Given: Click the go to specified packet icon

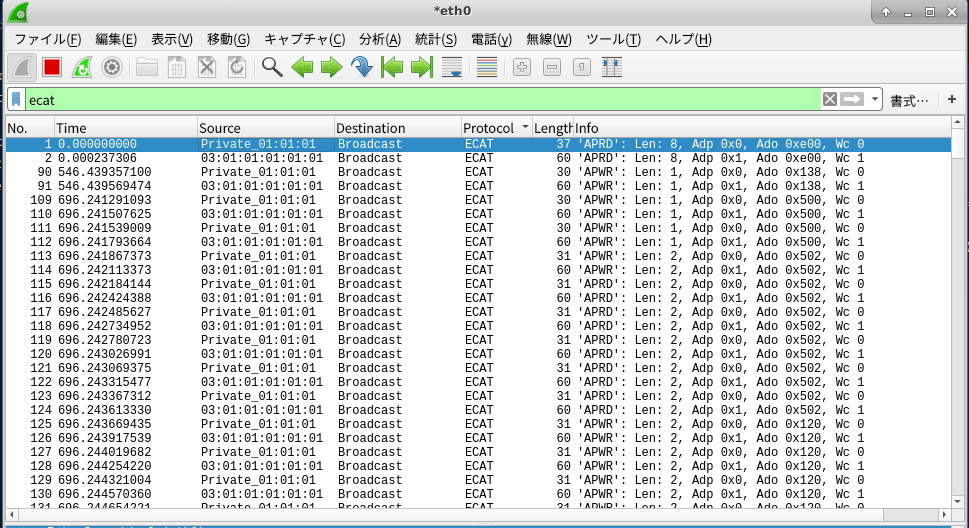Looking at the screenshot, I should (362, 67).
